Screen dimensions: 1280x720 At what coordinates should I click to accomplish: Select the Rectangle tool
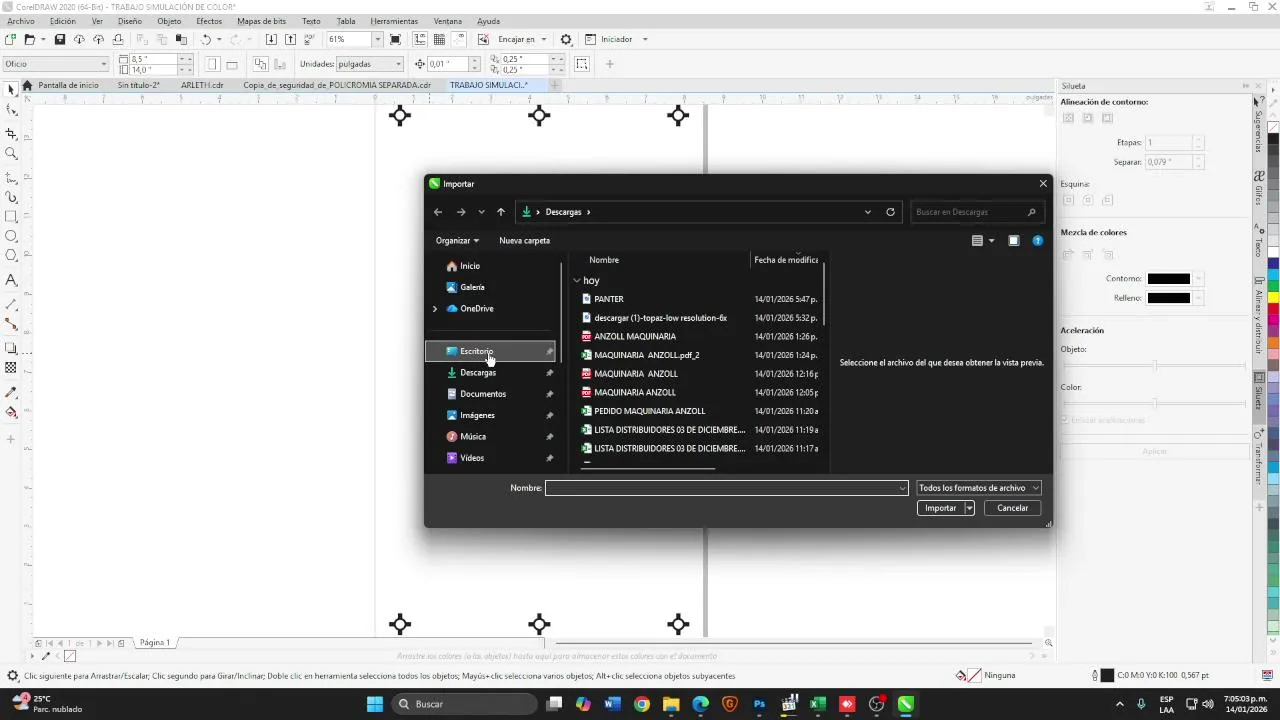(x=11, y=216)
